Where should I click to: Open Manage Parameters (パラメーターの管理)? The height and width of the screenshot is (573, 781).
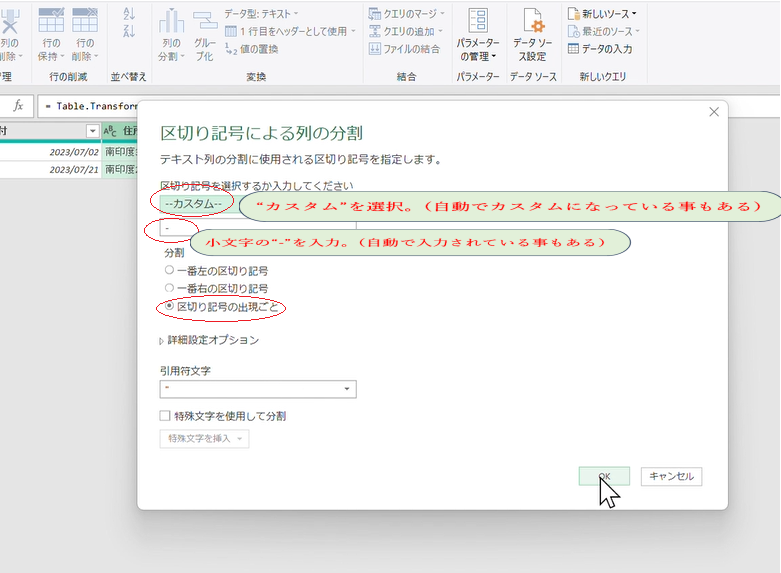pos(478,34)
